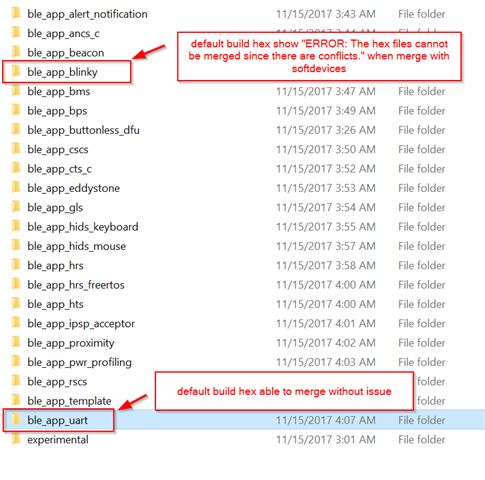Viewport: 485px width, 480px height.
Task: Click the ble_app_ancs_c folder icon
Action: coord(15,33)
